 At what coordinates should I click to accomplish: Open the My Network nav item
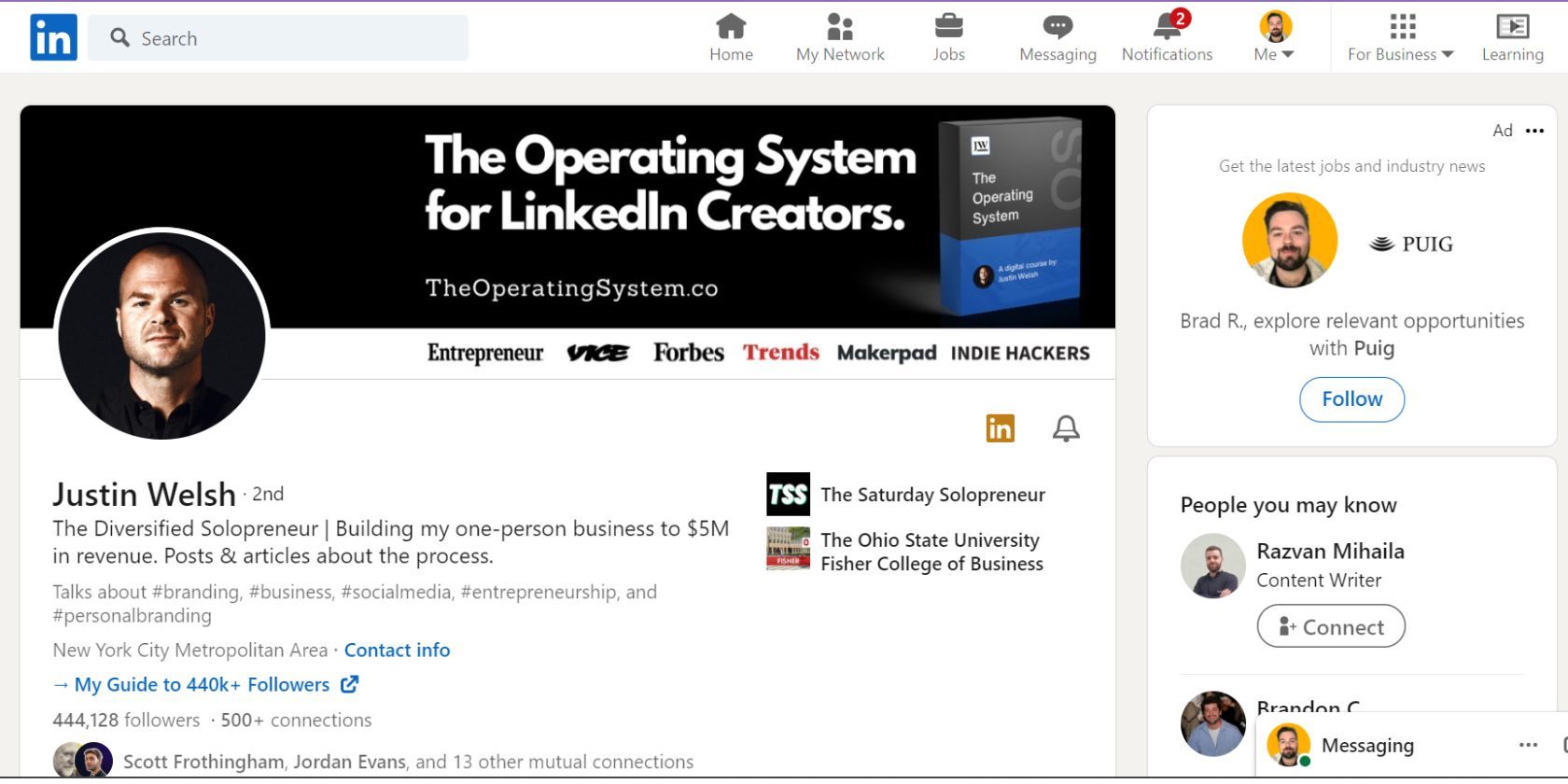(x=840, y=37)
